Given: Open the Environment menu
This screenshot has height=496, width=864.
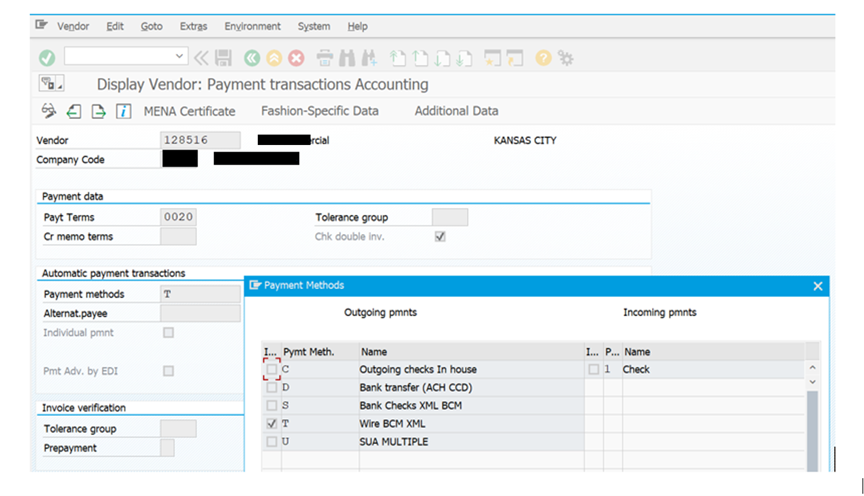Looking at the screenshot, I should point(253,26).
